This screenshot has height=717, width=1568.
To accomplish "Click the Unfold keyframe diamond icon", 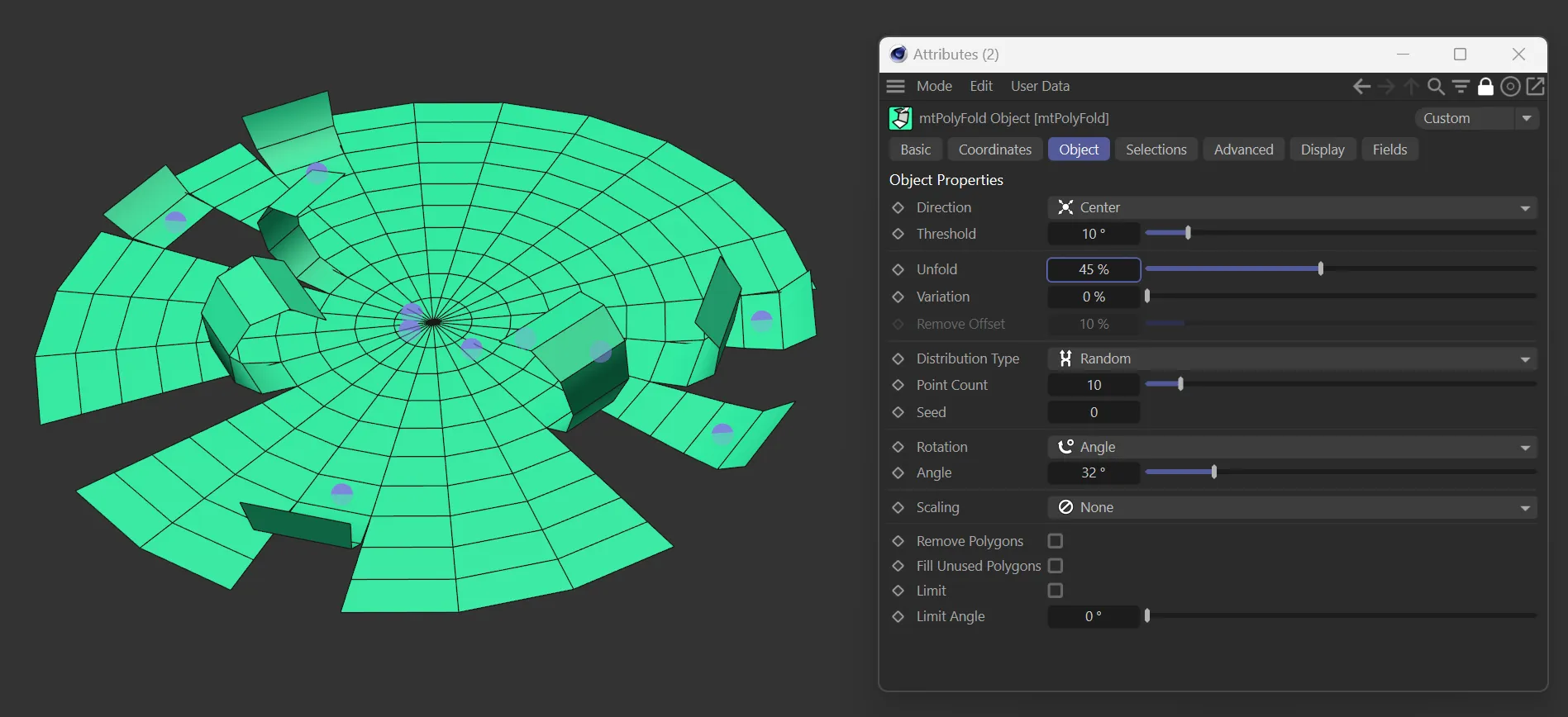I will 898,270.
